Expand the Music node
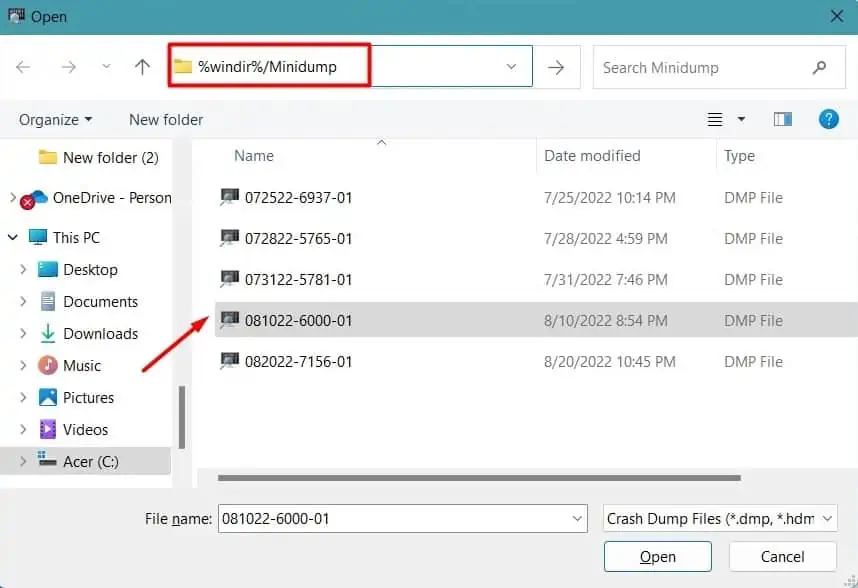 point(23,365)
